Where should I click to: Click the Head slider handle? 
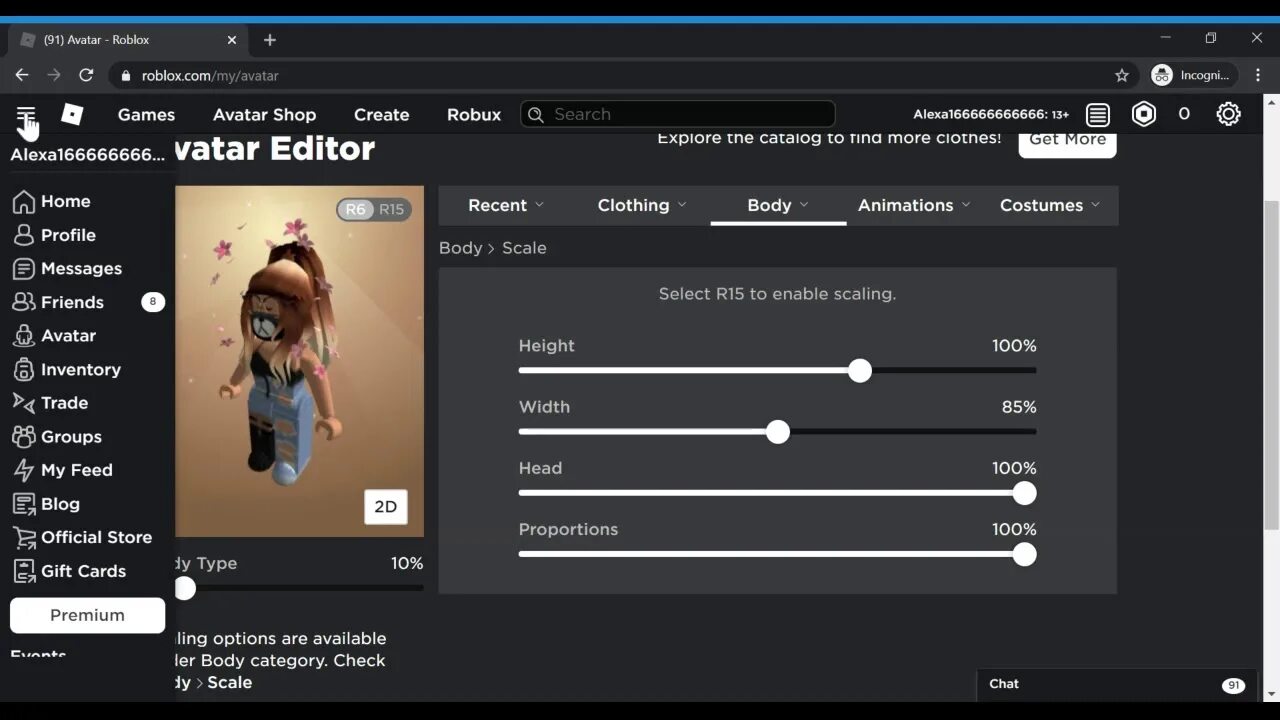(x=1024, y=493)
